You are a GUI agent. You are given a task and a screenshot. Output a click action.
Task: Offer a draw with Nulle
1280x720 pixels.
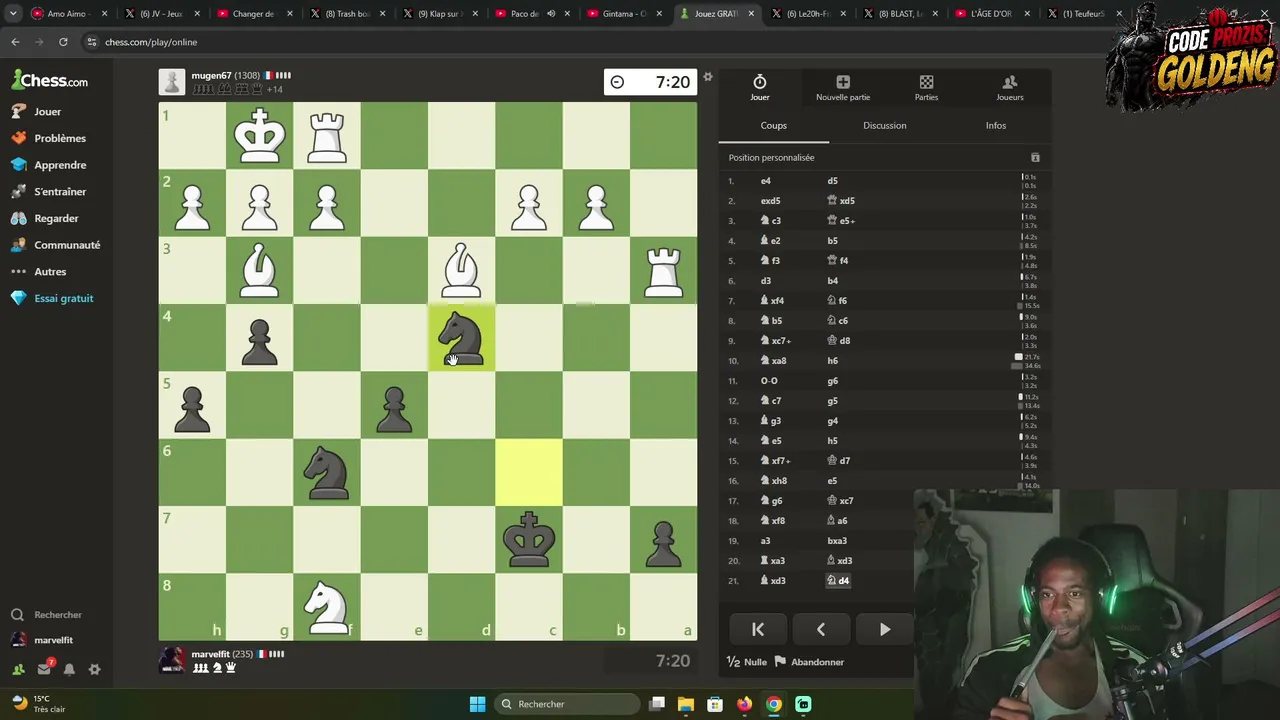coord(747,662)
